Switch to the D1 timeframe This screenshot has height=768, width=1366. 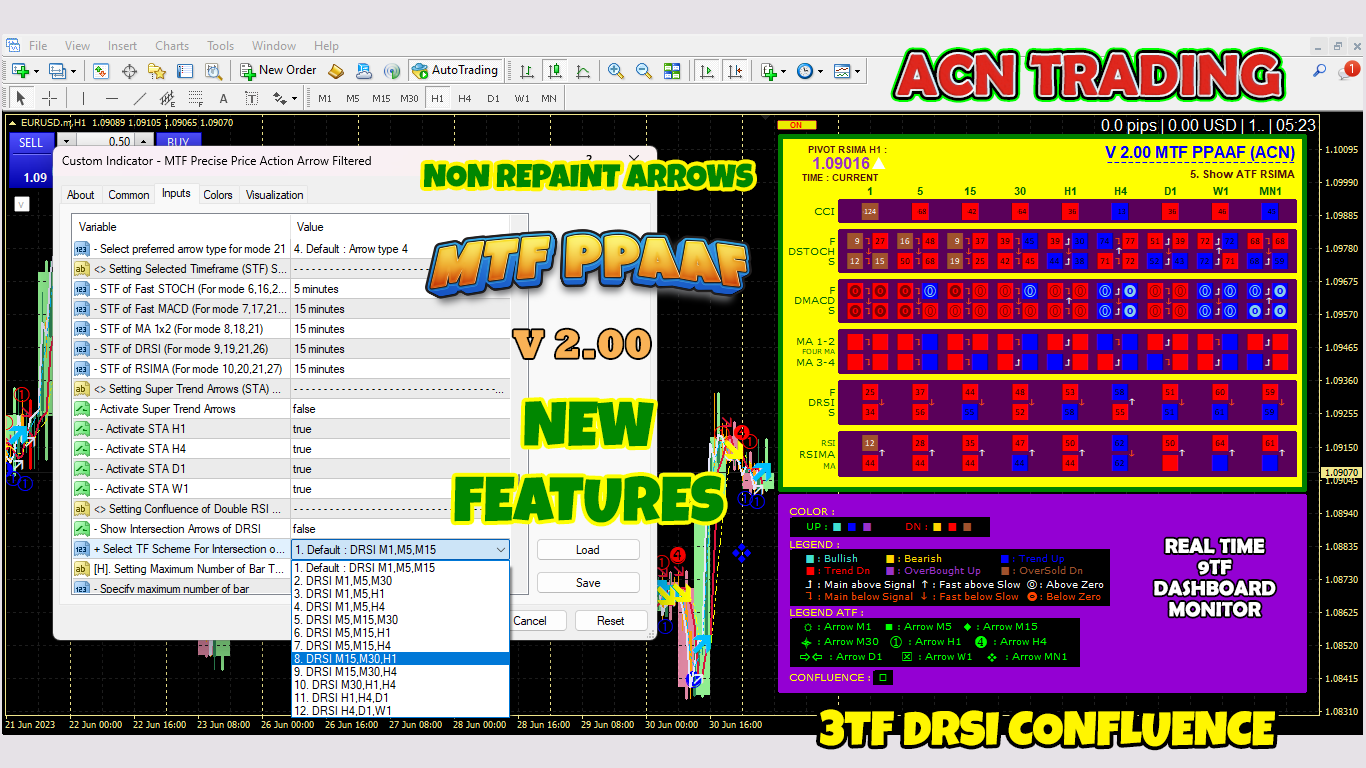tap(493, 99)
